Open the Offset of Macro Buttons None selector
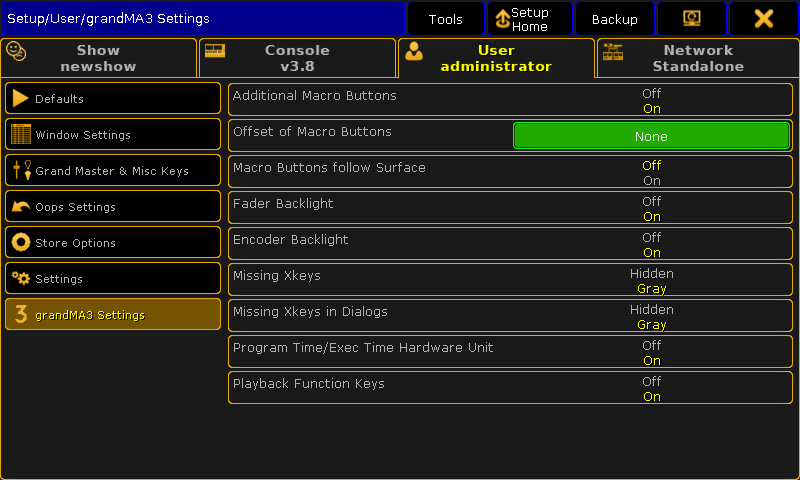800x480 pixels. (652, 136)
